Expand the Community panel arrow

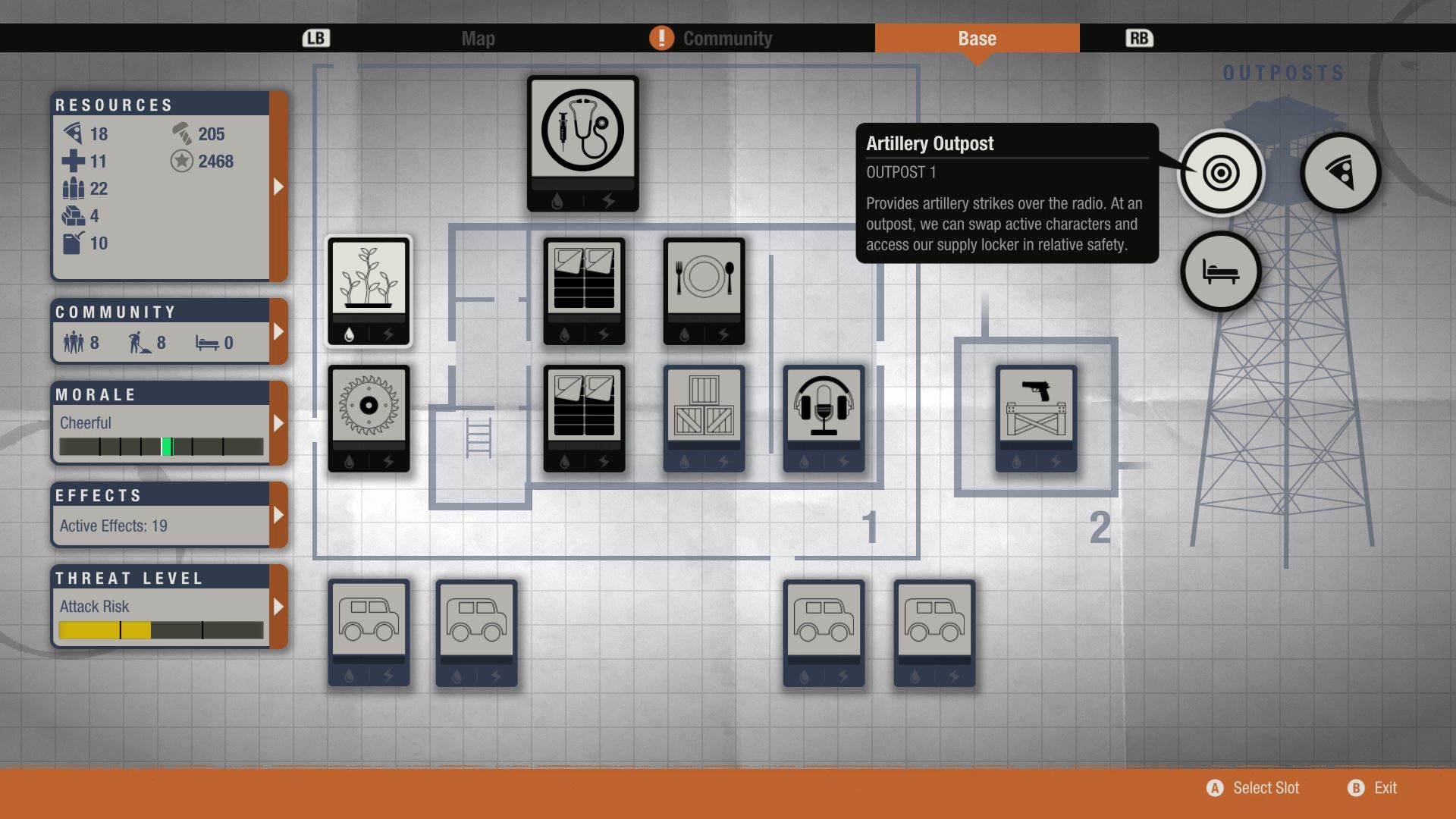[278, 331]
